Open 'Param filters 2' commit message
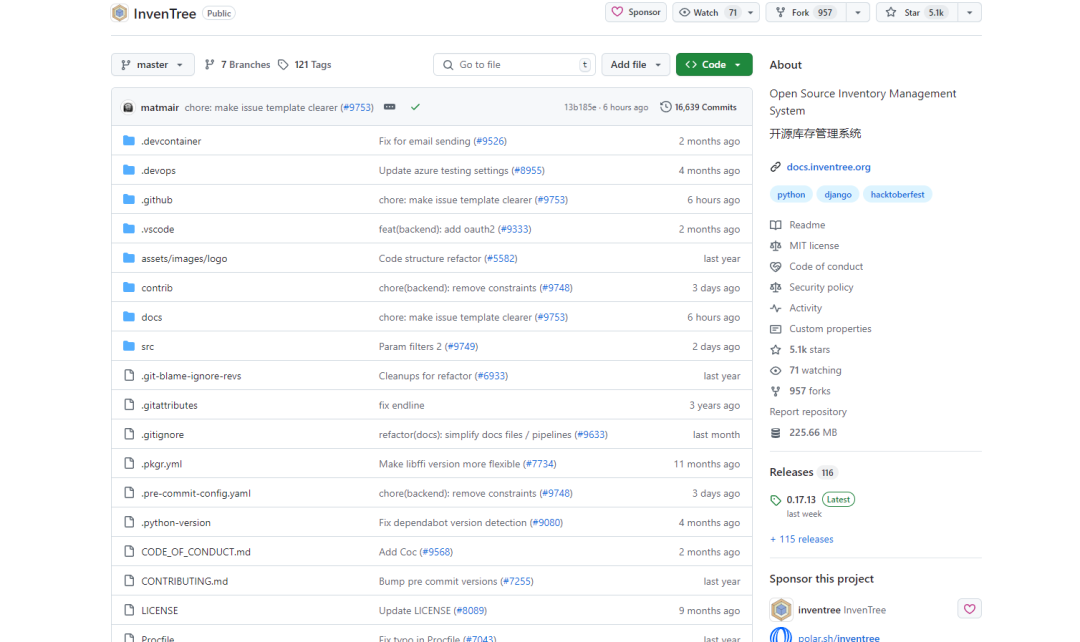The image size is (1080, 642). (x=410, y=346)
